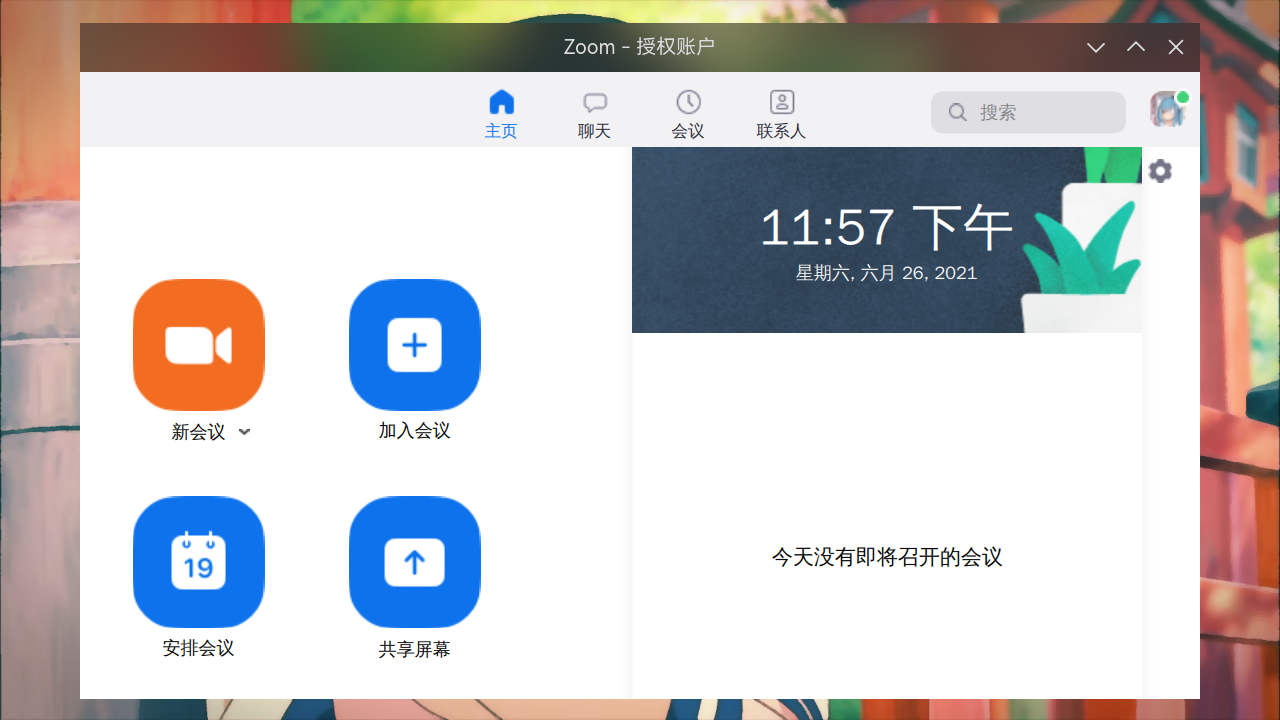The height and width of the screenshot is (720, 1280).
Task: Start a meeting with the orange camera icon
Action: (198, 345)
